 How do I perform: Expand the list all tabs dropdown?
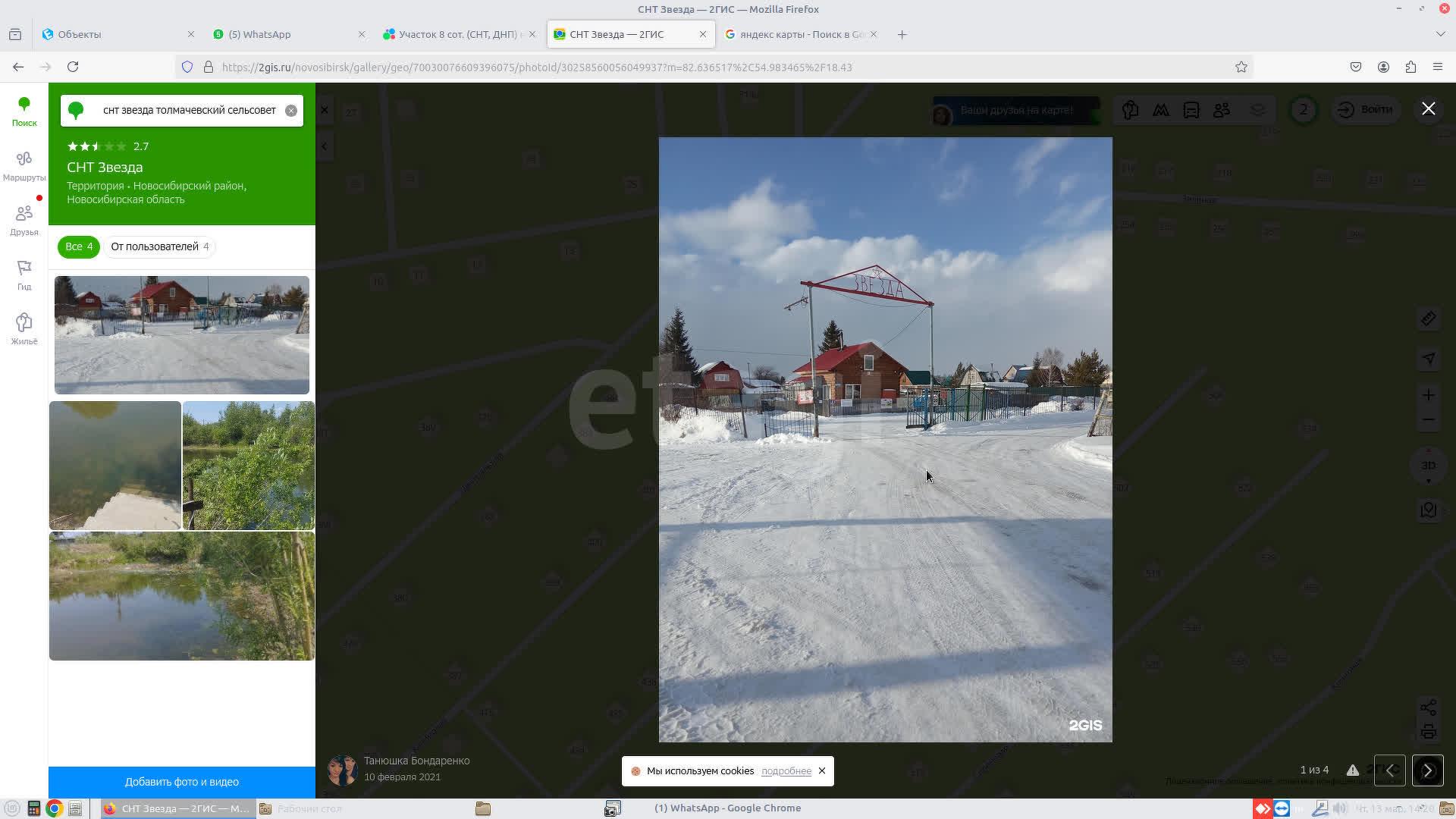[1441, 34]
